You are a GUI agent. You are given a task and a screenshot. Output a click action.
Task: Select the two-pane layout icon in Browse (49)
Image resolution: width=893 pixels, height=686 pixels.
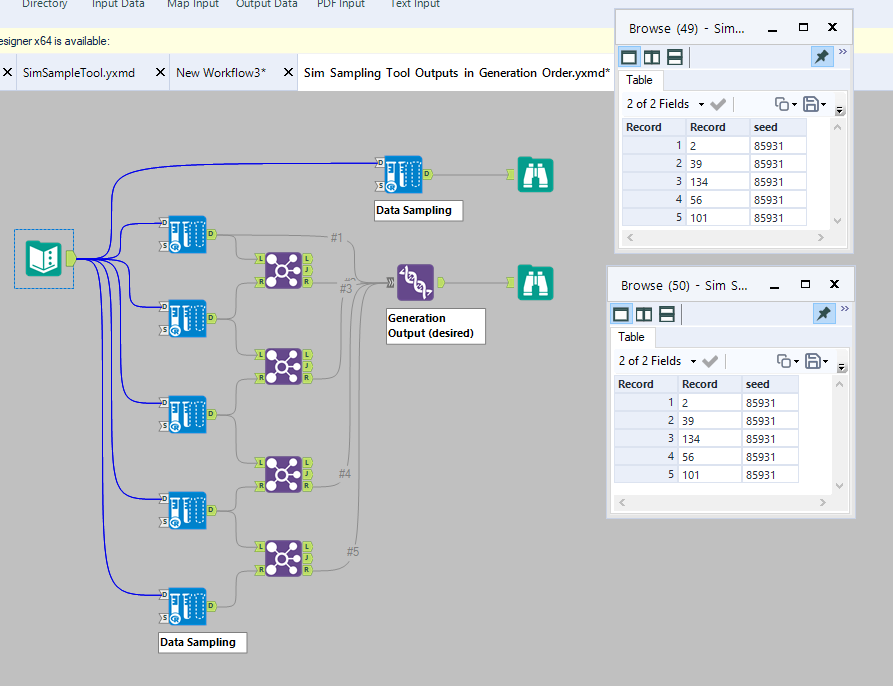[x=650, y=57]
